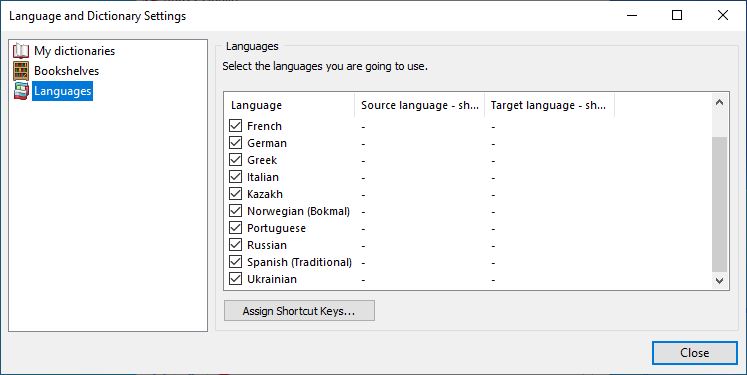Click the target shortcut cell for Russian
This screenshot has height=375, width=747.
(549, 245)
